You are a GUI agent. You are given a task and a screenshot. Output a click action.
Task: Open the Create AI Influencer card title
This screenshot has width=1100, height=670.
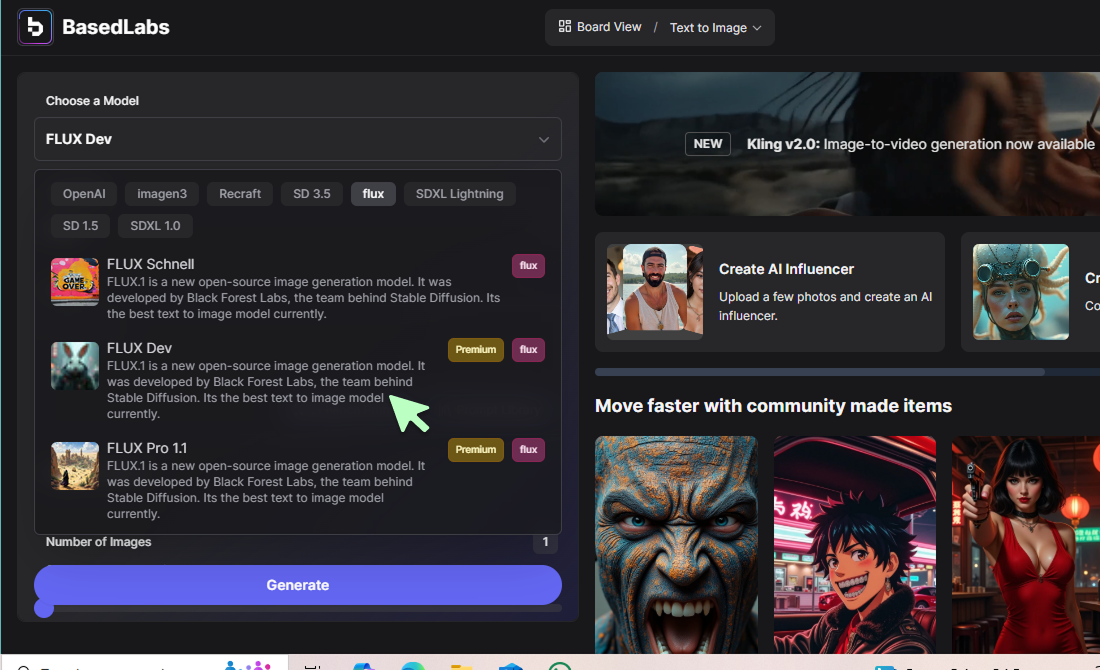click(786, 269)
